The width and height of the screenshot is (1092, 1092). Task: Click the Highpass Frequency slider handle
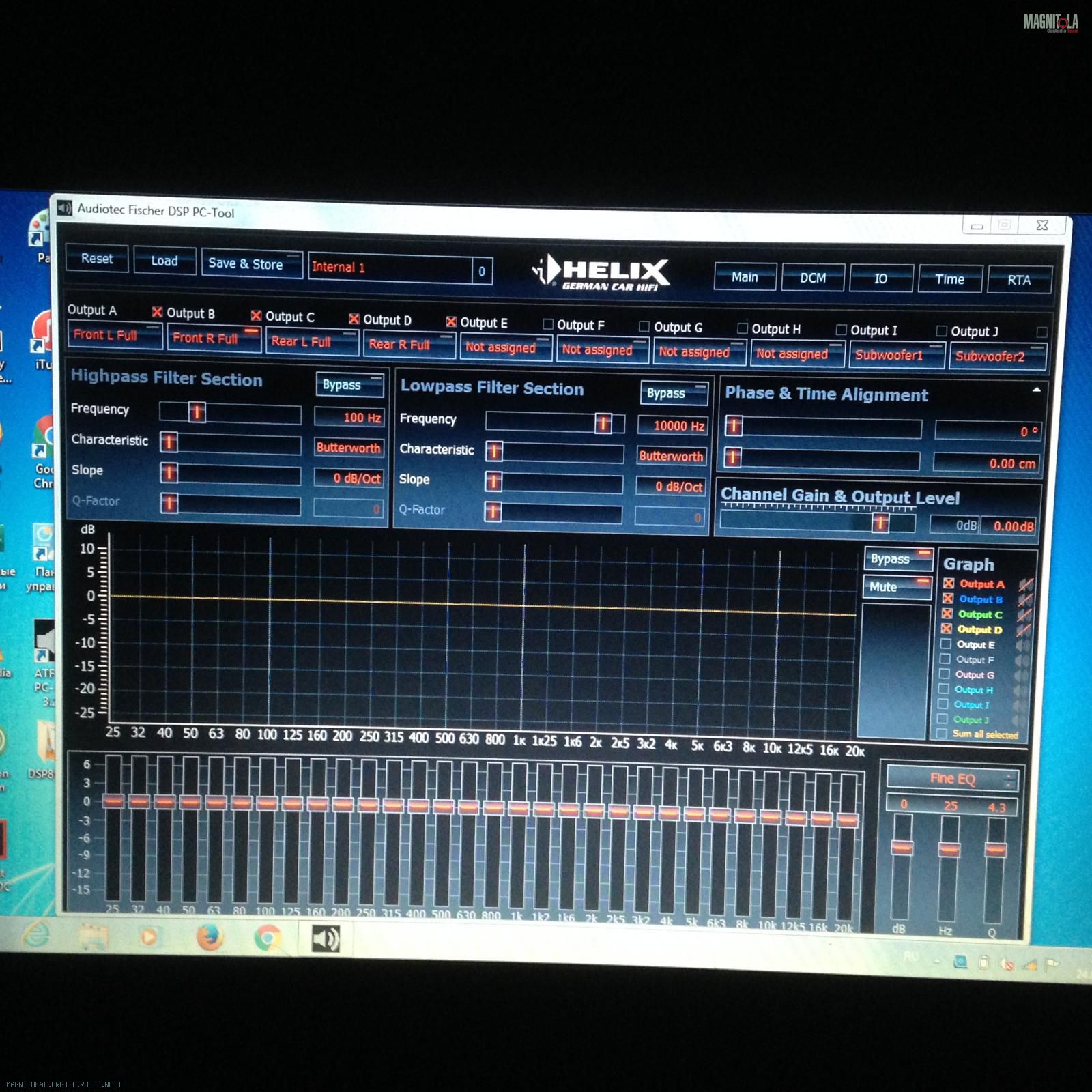197,412
